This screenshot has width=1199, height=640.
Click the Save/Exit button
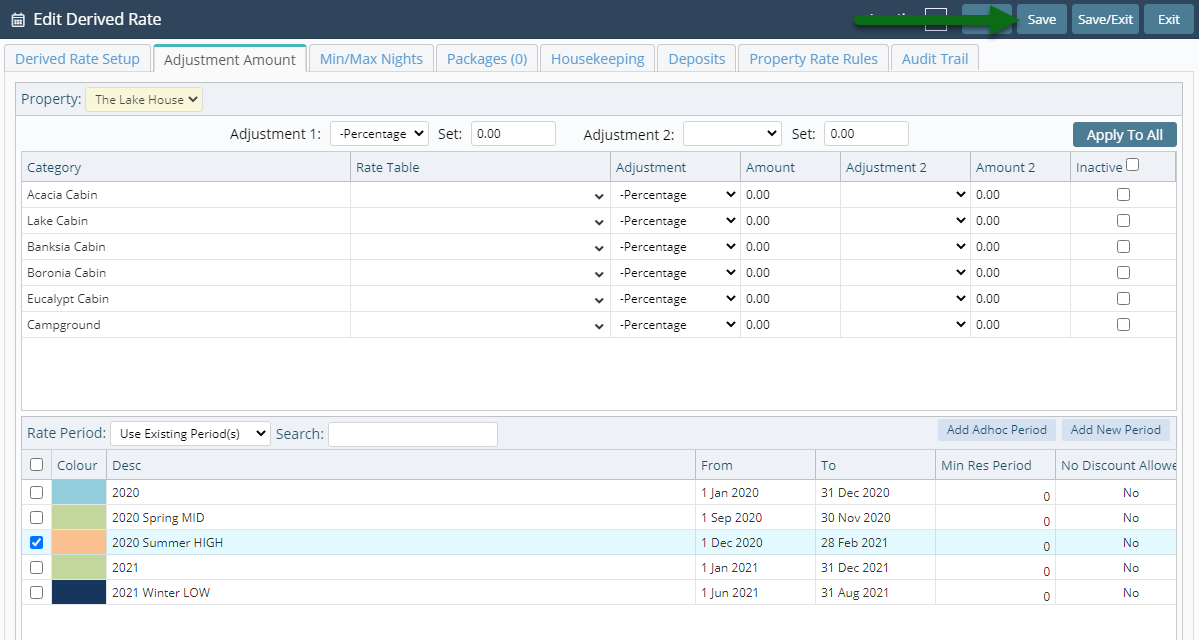[1105, 19]
